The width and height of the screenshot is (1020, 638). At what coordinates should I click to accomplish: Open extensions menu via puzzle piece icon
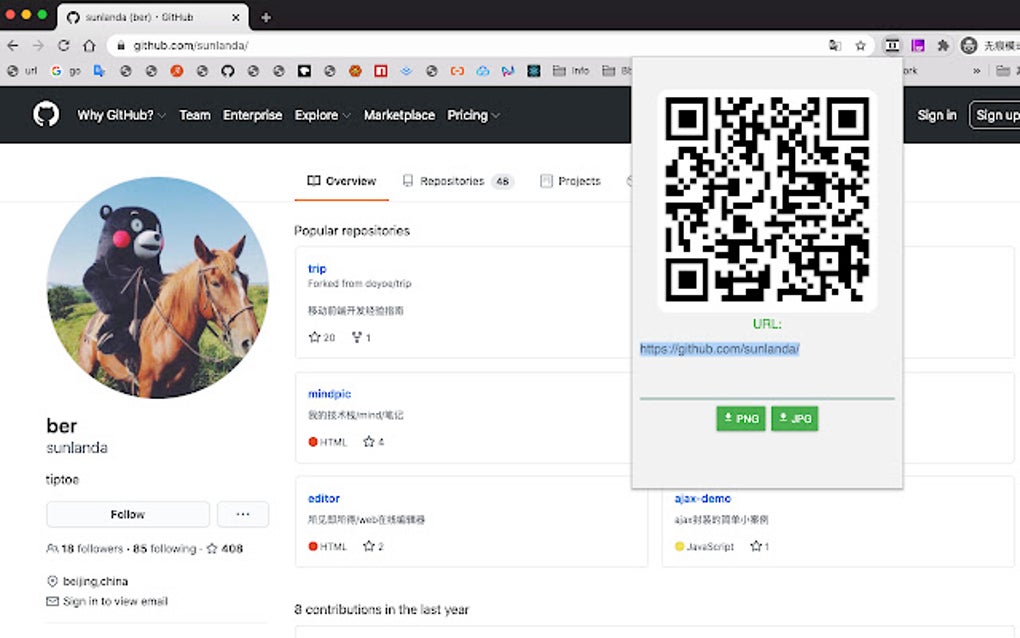(944, 46)
